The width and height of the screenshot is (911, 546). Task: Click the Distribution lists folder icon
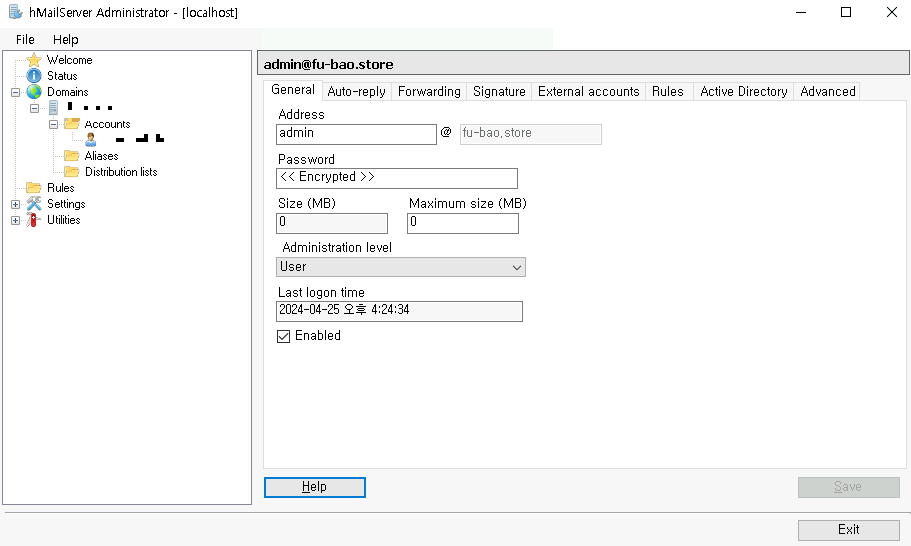[72, 171]
